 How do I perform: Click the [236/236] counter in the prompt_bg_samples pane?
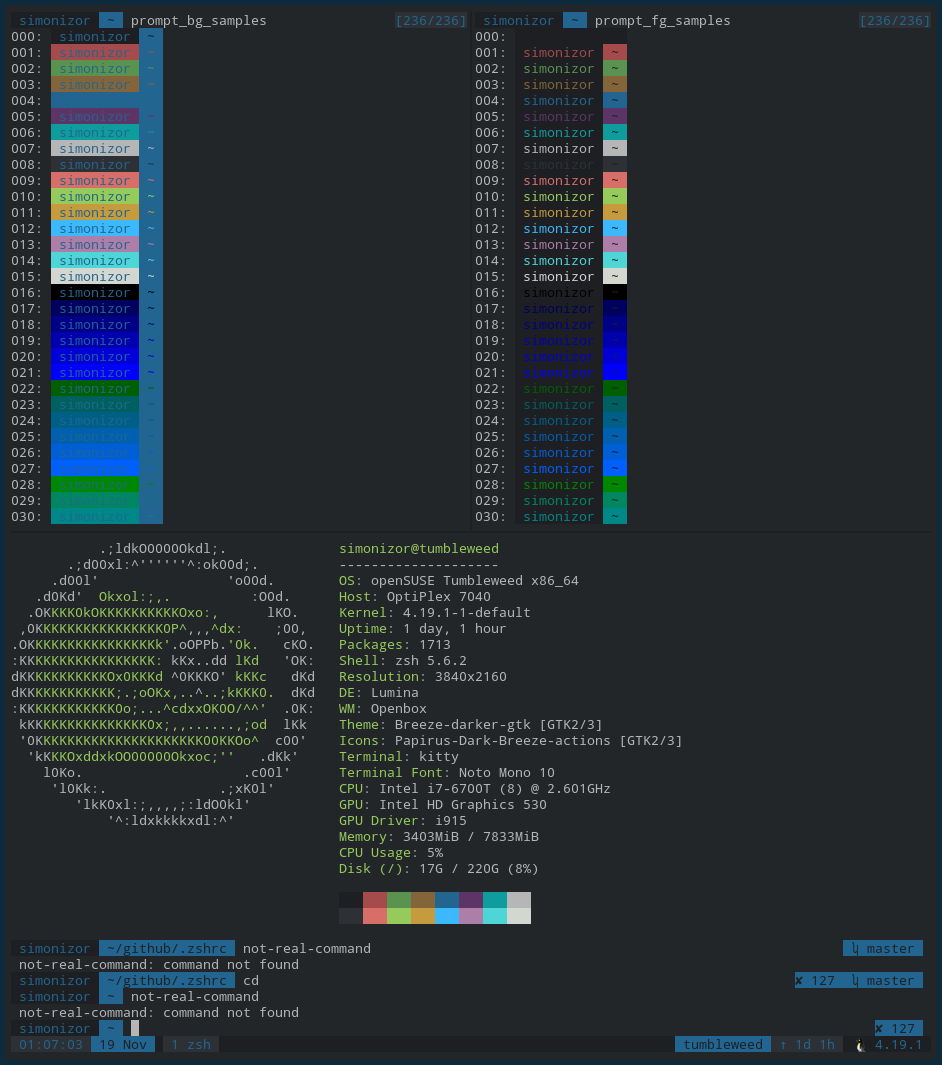point(431,20)
